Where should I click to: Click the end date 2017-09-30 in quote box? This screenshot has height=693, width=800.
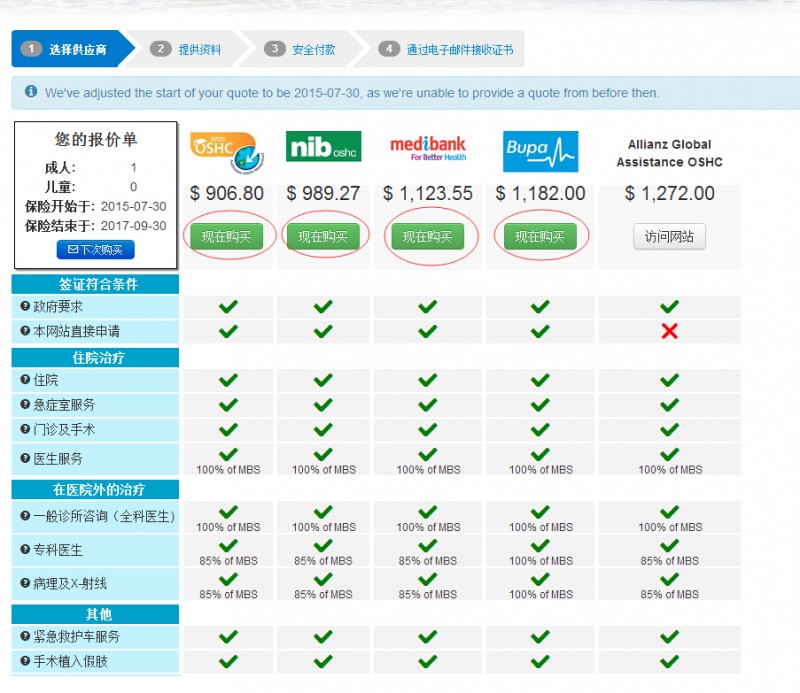pos(134,226)
